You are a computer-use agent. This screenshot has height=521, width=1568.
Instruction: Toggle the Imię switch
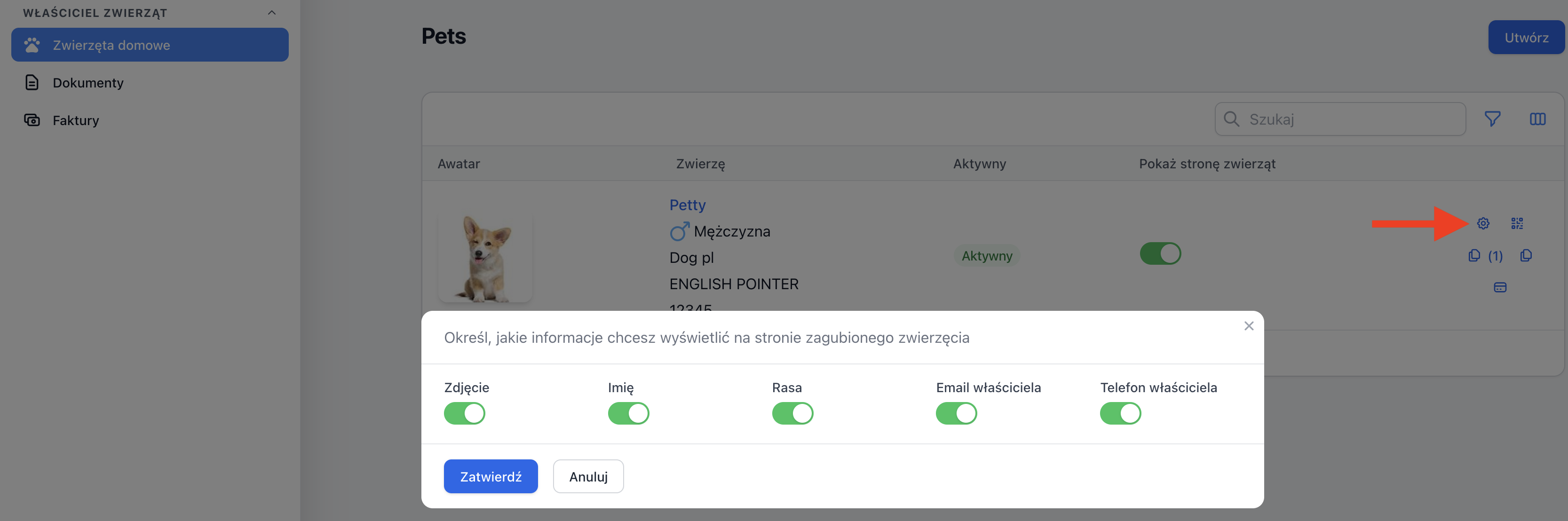tap(628, 413)
